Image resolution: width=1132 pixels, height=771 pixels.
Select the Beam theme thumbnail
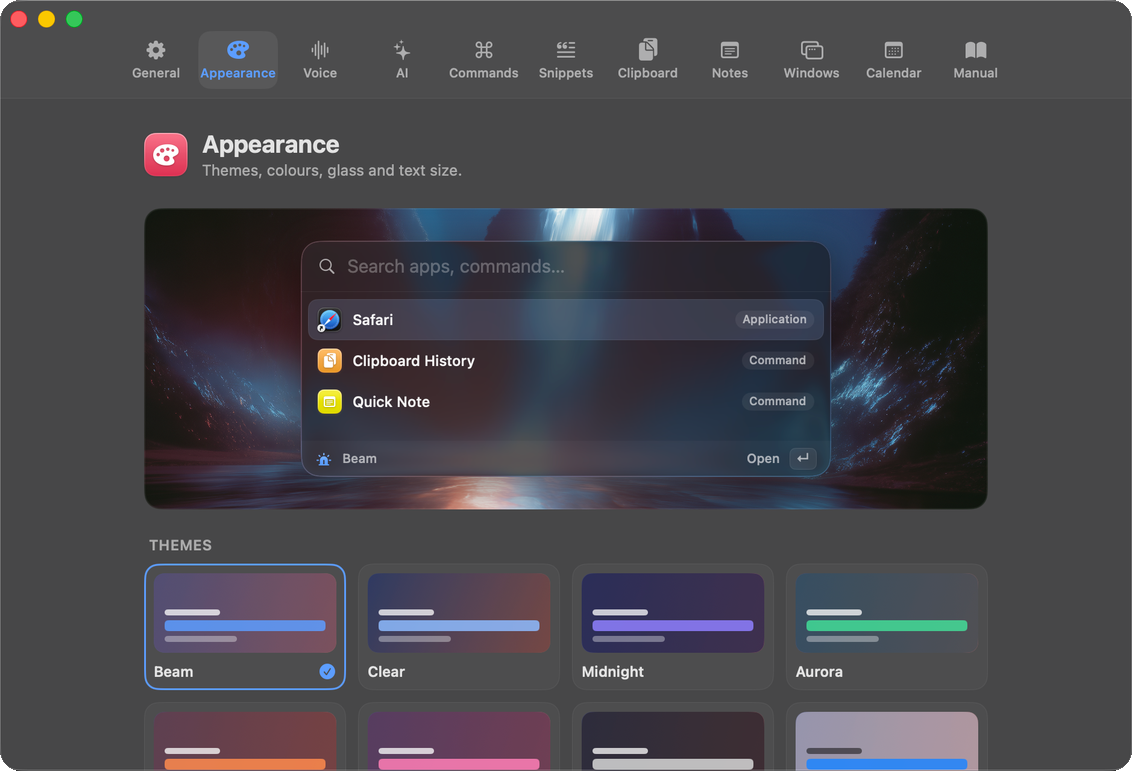tap(245, 613)
